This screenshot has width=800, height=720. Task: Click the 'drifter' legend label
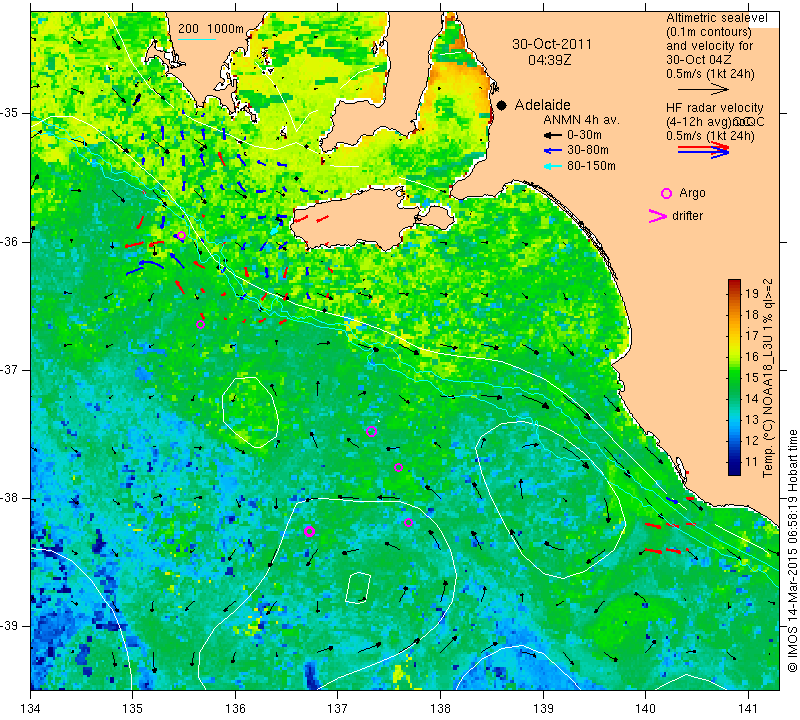pyautogui.click(x=687, y=216)
